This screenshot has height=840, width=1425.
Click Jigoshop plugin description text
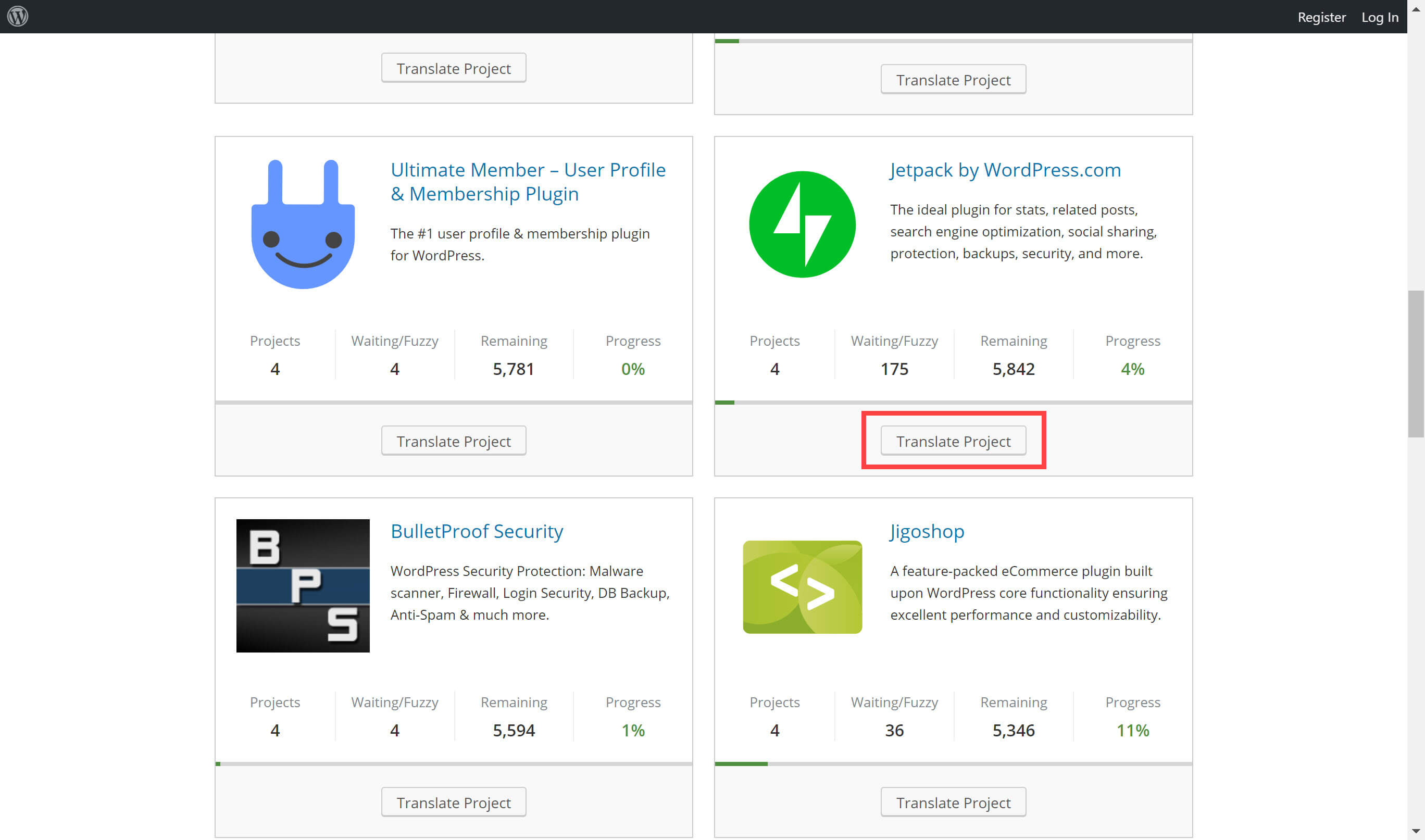(1029, 593)
